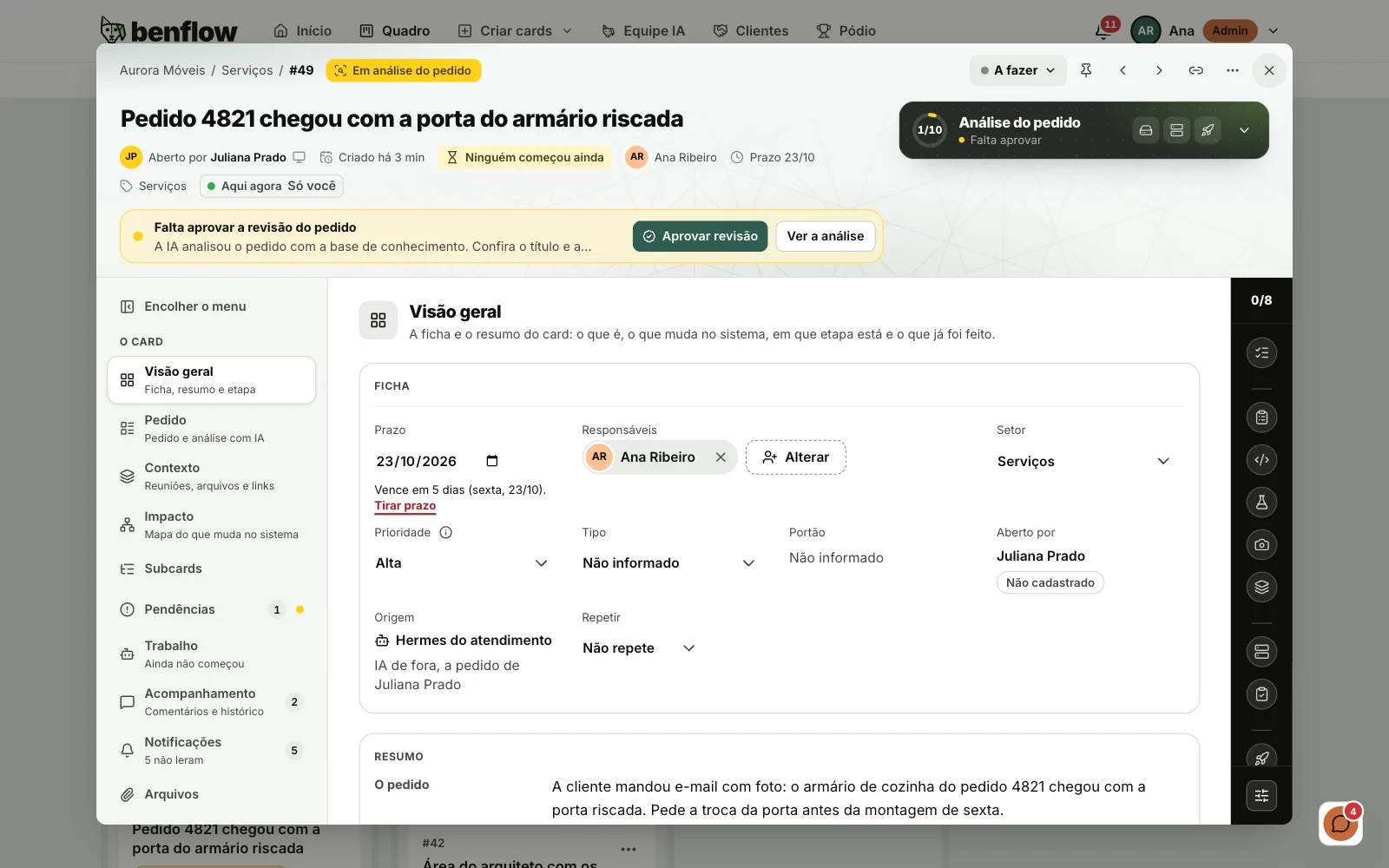Open the three-dots more options menu

[x=1232, y=70]
